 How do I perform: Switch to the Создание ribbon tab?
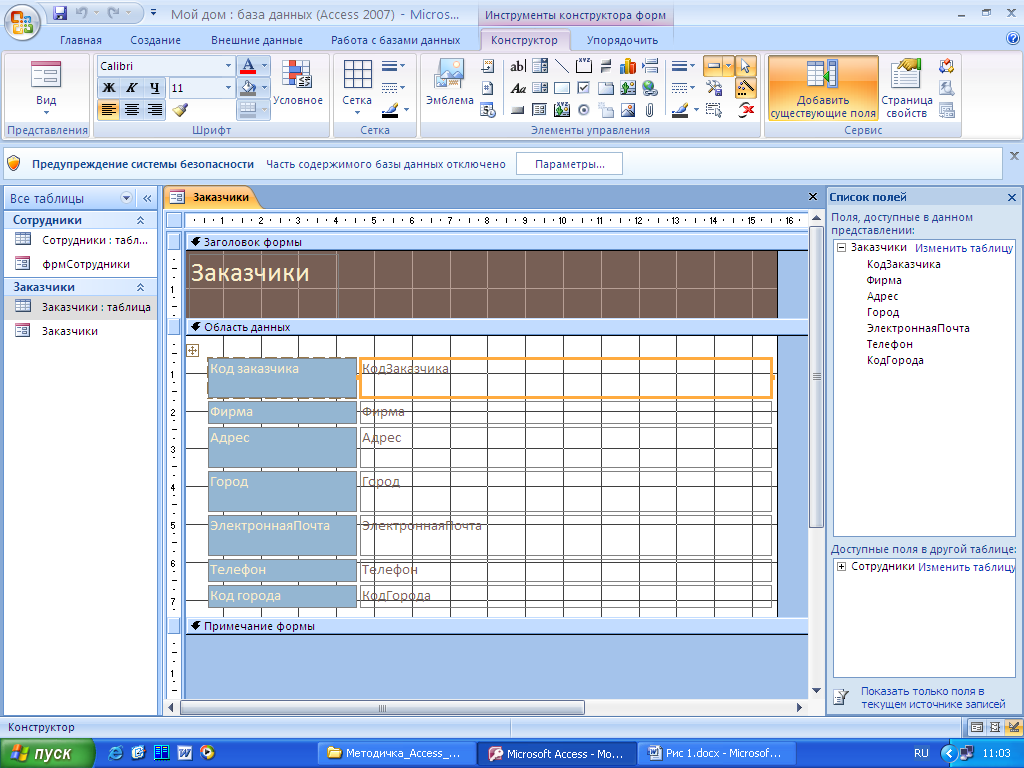coord(155,40)
